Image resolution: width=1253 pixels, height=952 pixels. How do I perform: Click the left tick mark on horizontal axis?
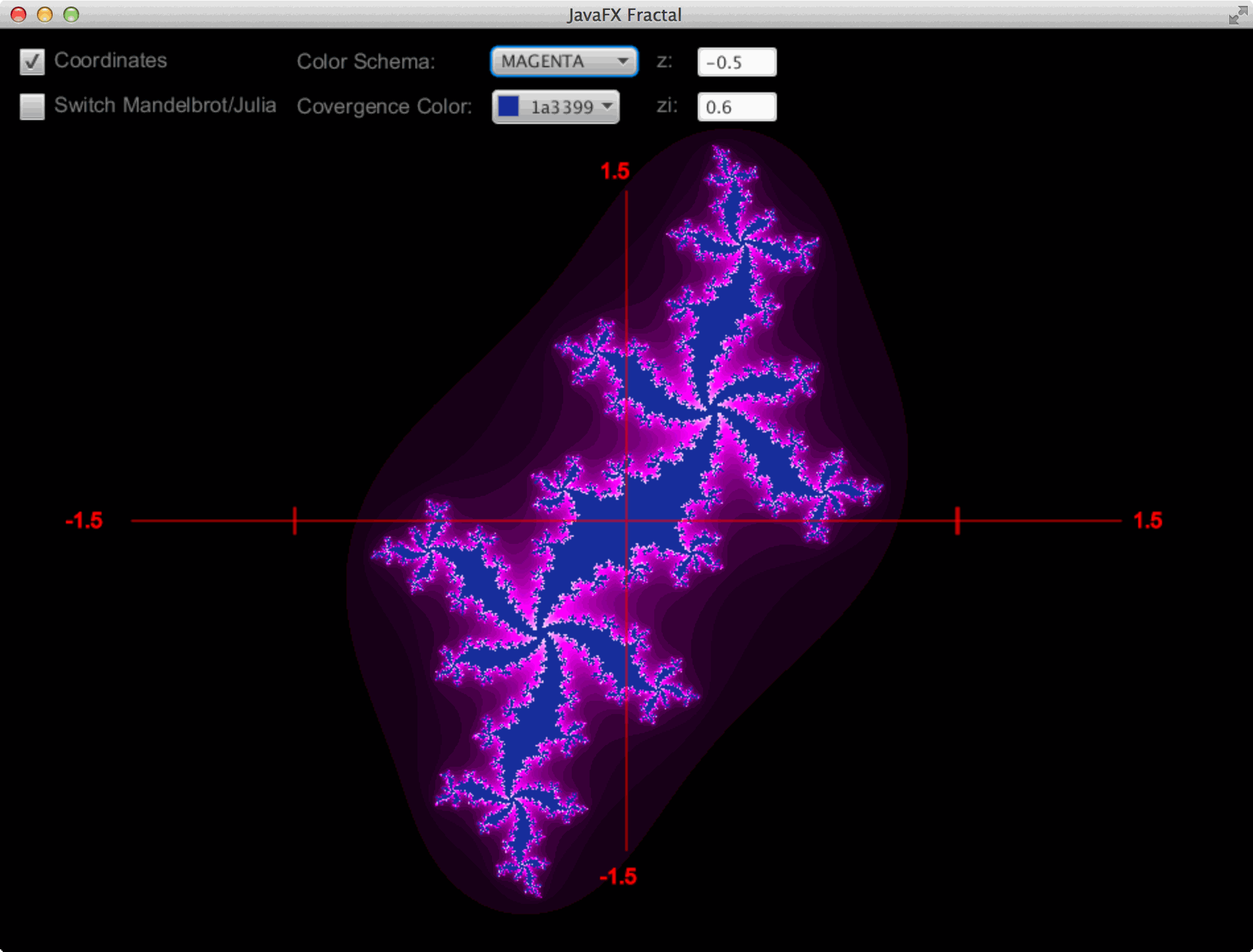coord(295,521)
